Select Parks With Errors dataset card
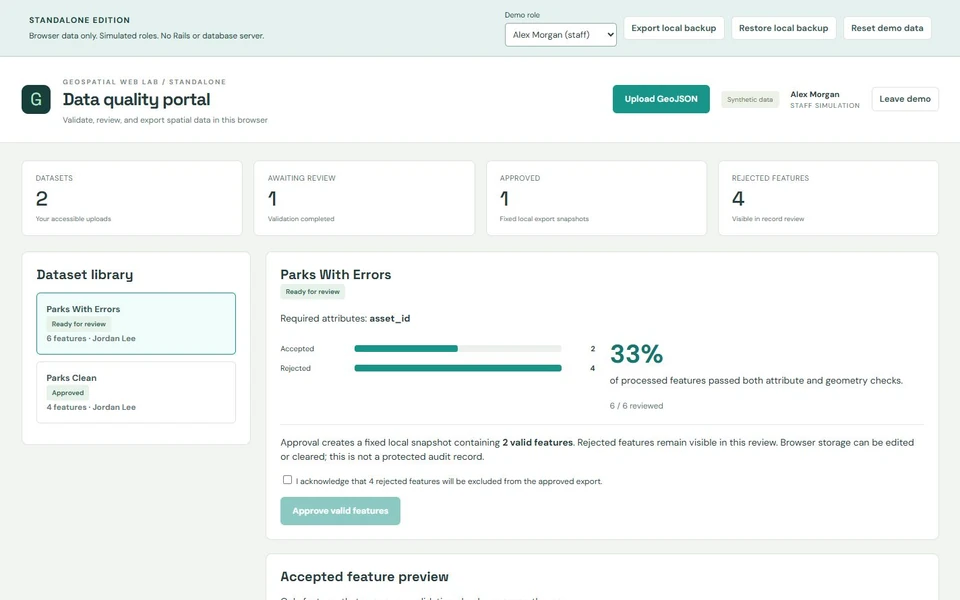This screenshot has width=960, height=600. pyautogui.click(x=136, y=323)
